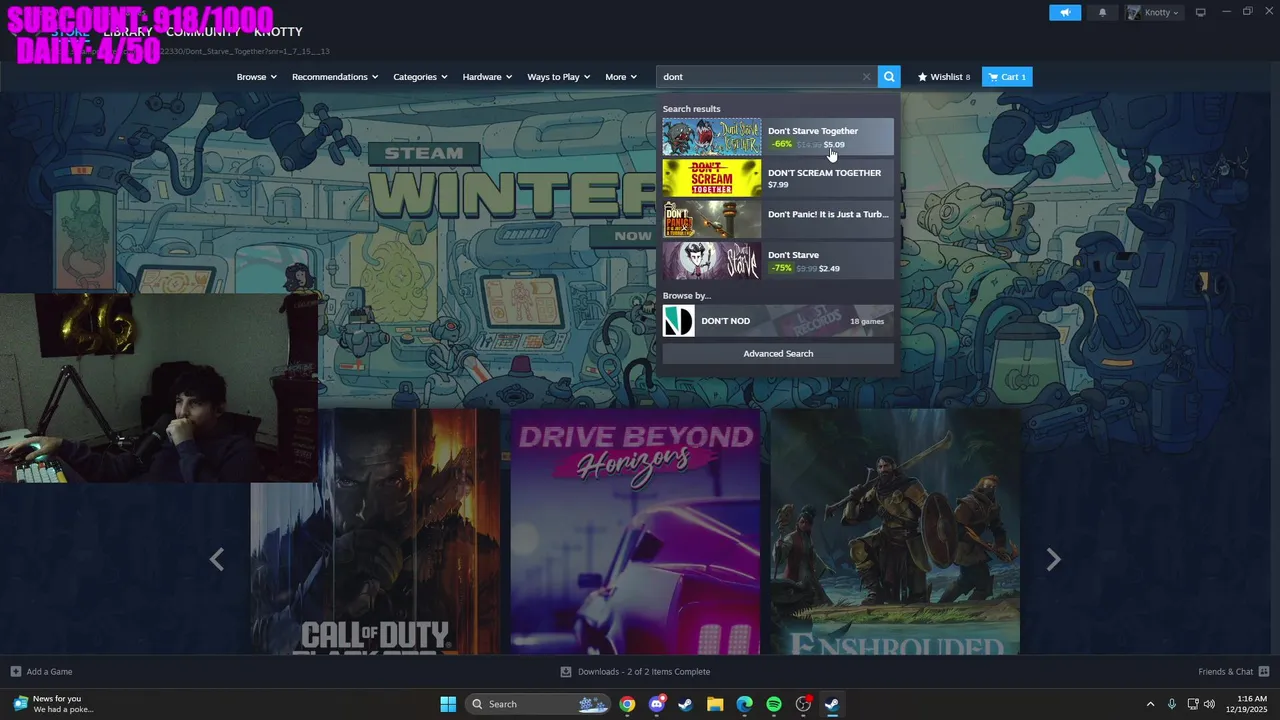The height and width of the screenshot is (720, 1280).
Task: Select the Don't Starve search result
Action: coord(778,261)
